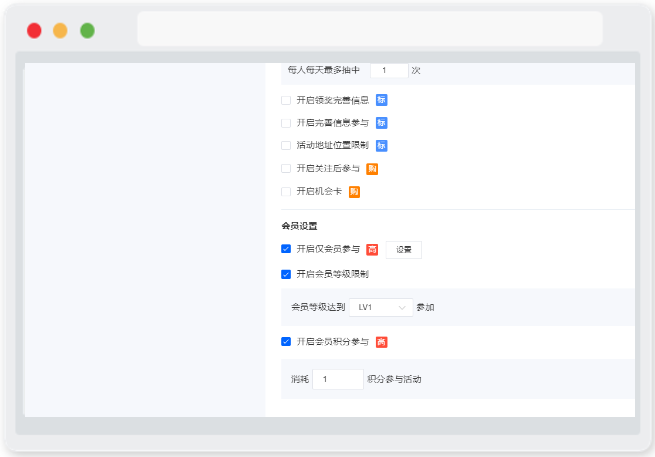
Task: Click blue 标 badge next to 活动地址位置限制
Action: point(381,146)
